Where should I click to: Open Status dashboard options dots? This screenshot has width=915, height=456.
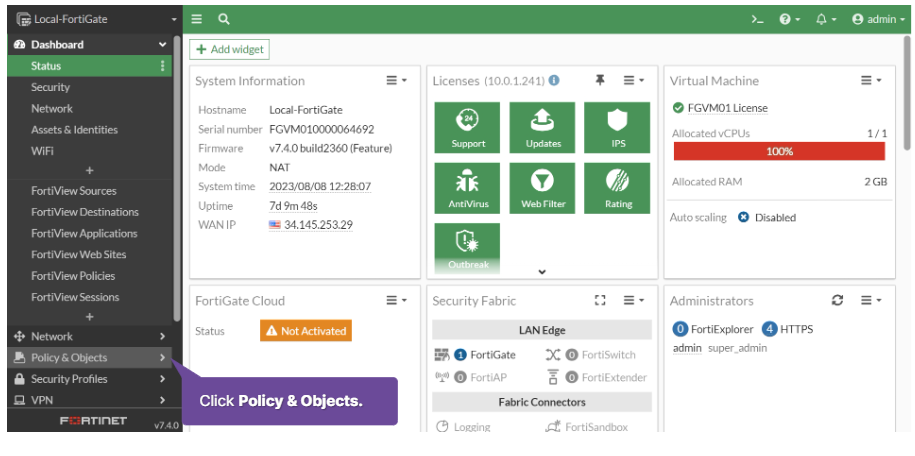point(162,66)
